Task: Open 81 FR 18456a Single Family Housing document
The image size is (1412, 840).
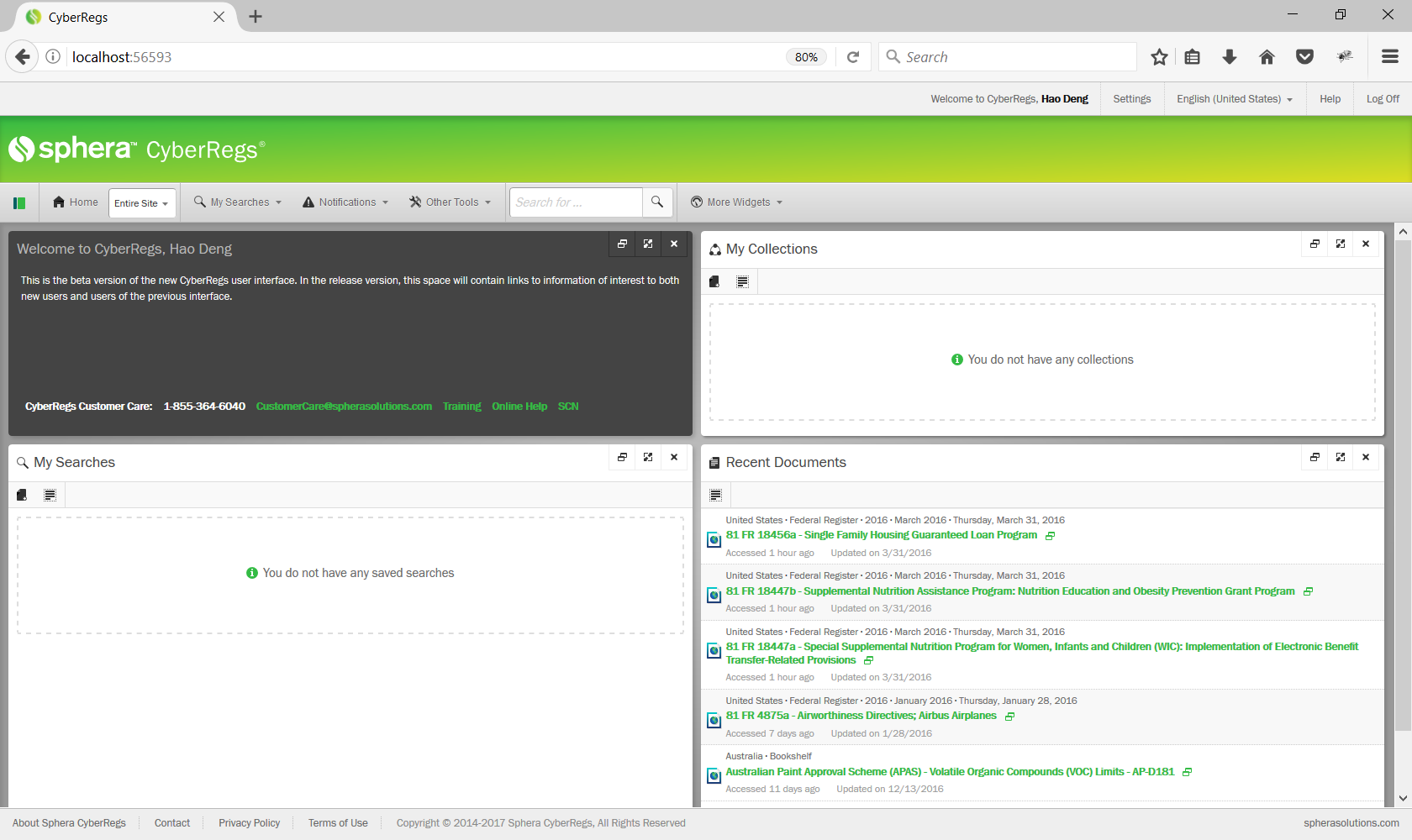Action: click(881, 535)
